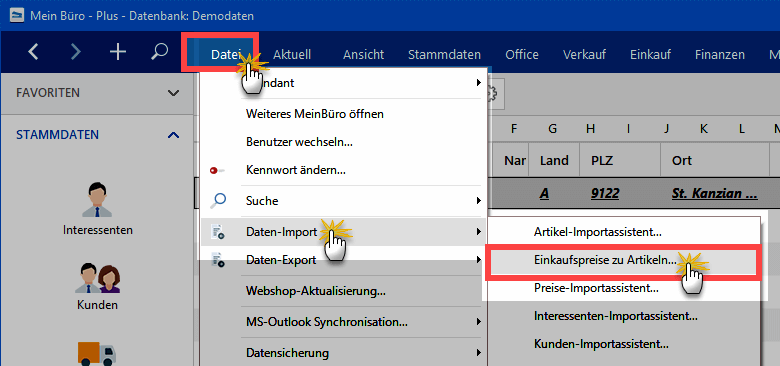The height and width of the screenshot is (366, 780).
Task: Select Webshop-Aktualisierung... entry
Action: tap(344, 290)
